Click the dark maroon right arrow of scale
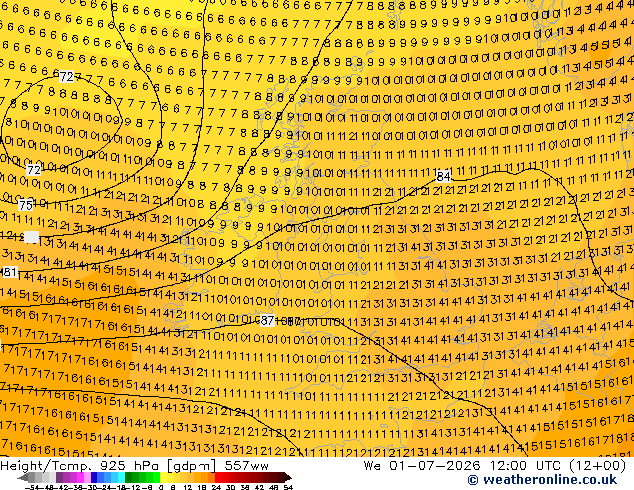The image size is (634, 490). click(x=288, y=478)
